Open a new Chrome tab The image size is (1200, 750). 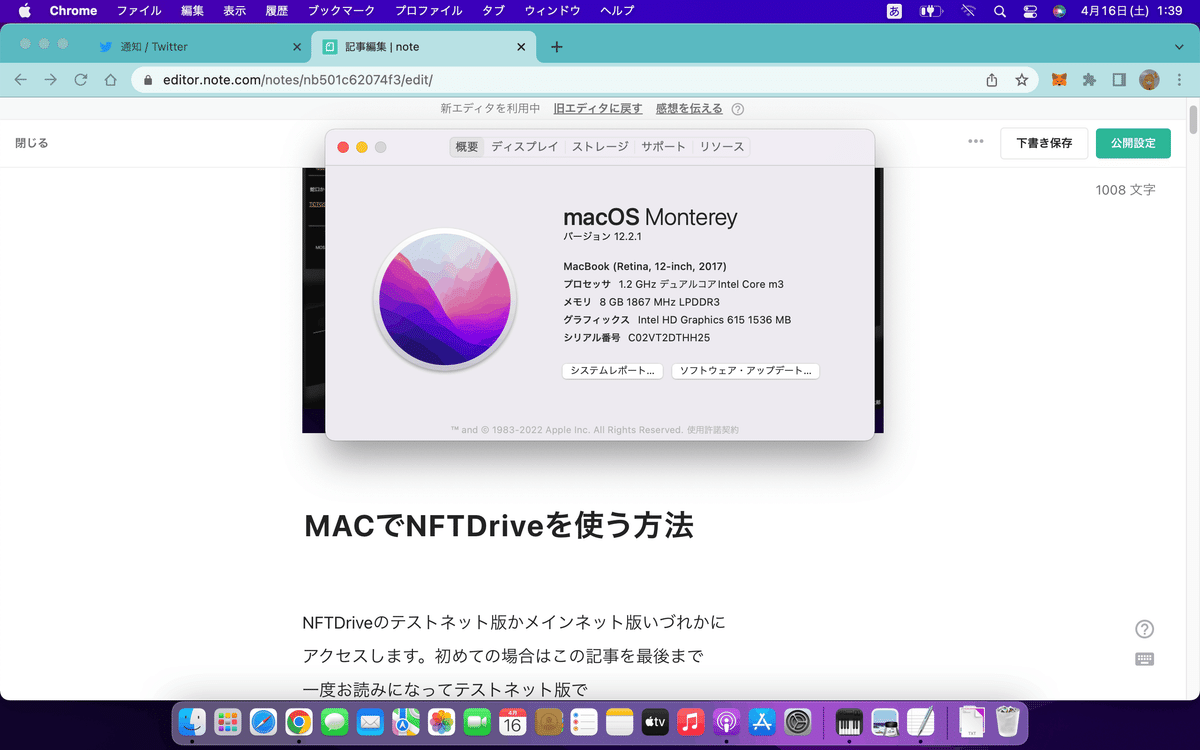click(557, 47)
